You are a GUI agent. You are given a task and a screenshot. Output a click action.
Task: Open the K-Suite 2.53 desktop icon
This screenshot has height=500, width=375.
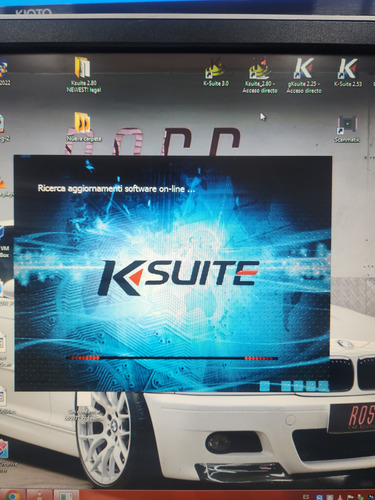pyautogui.click(x=348, y=72)
